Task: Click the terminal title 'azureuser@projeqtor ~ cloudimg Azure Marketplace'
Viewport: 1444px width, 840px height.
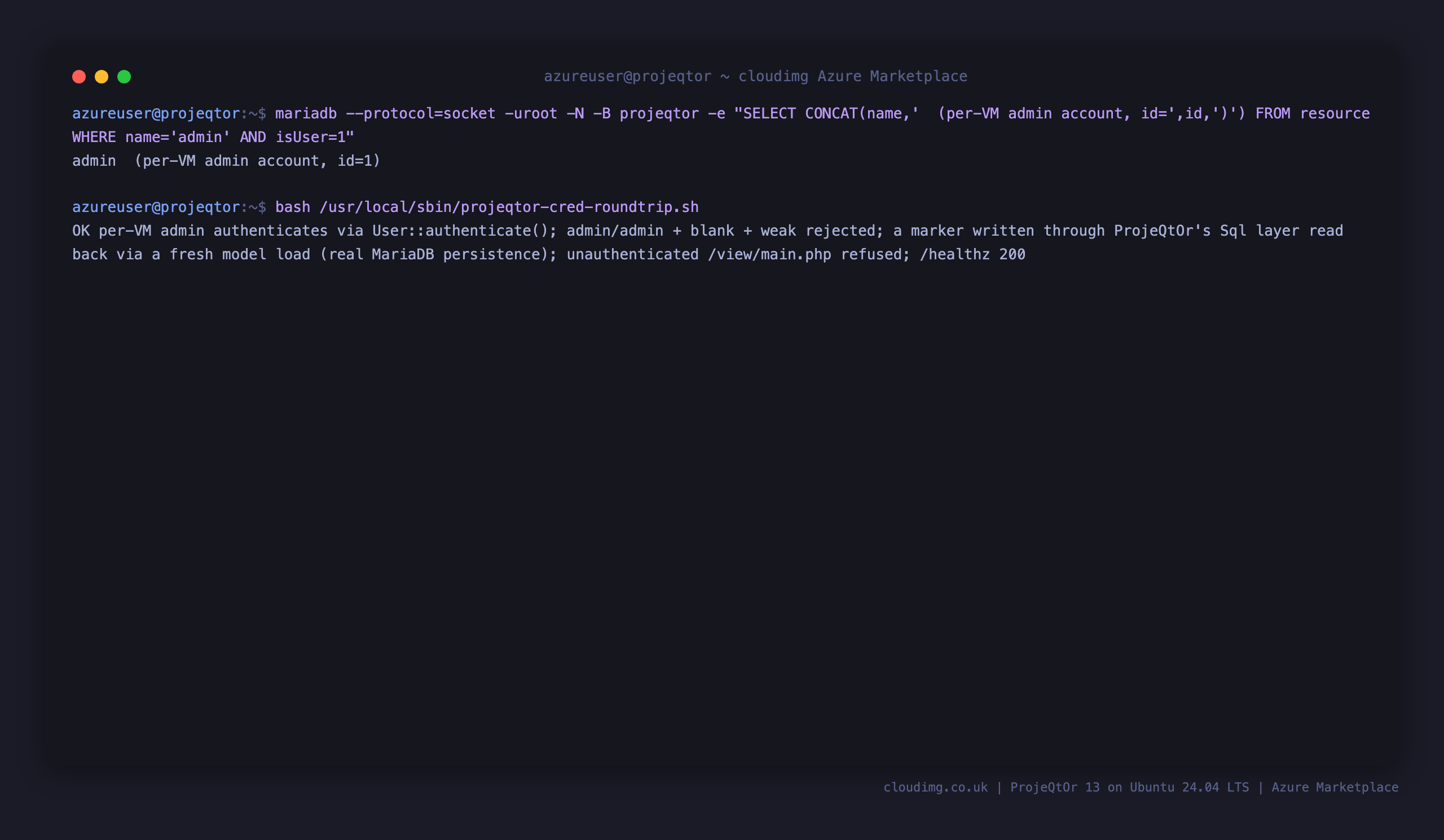Action: 755,76
